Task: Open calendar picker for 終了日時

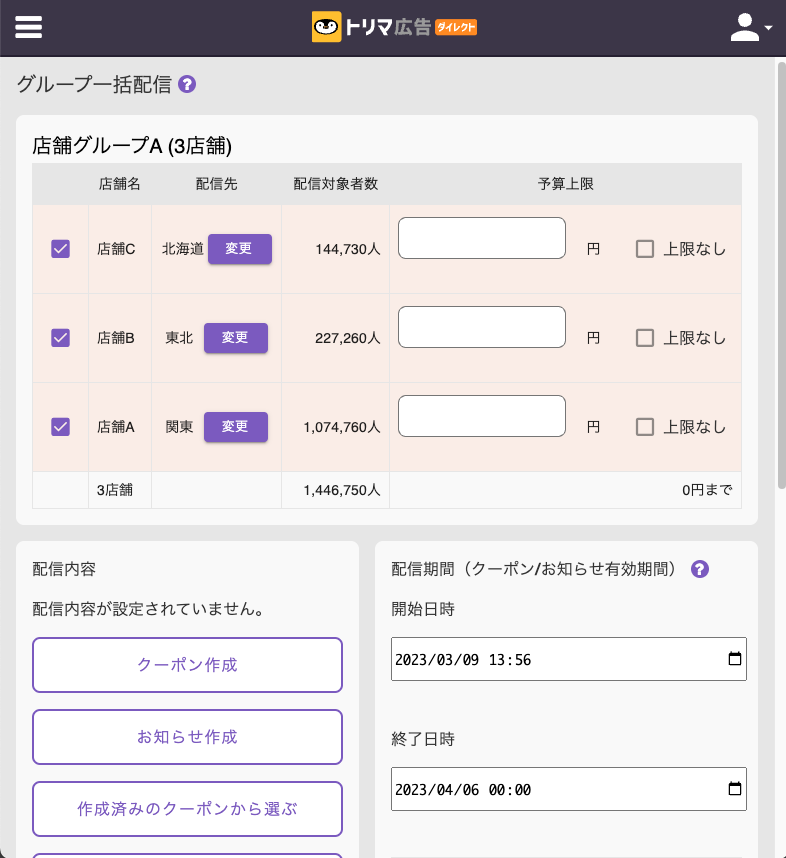Action: click(x=735, y=789)
